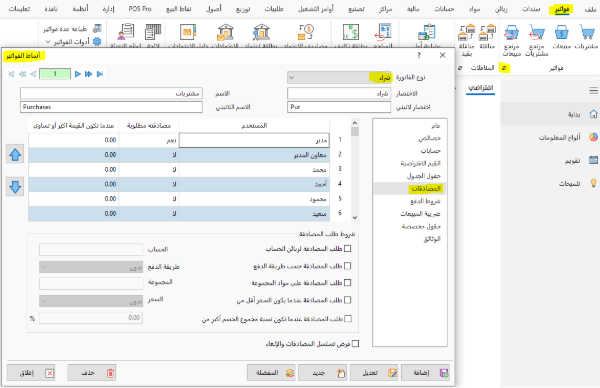
Task: Open the تصنيع ribbon tab
Action: [356, 9]
